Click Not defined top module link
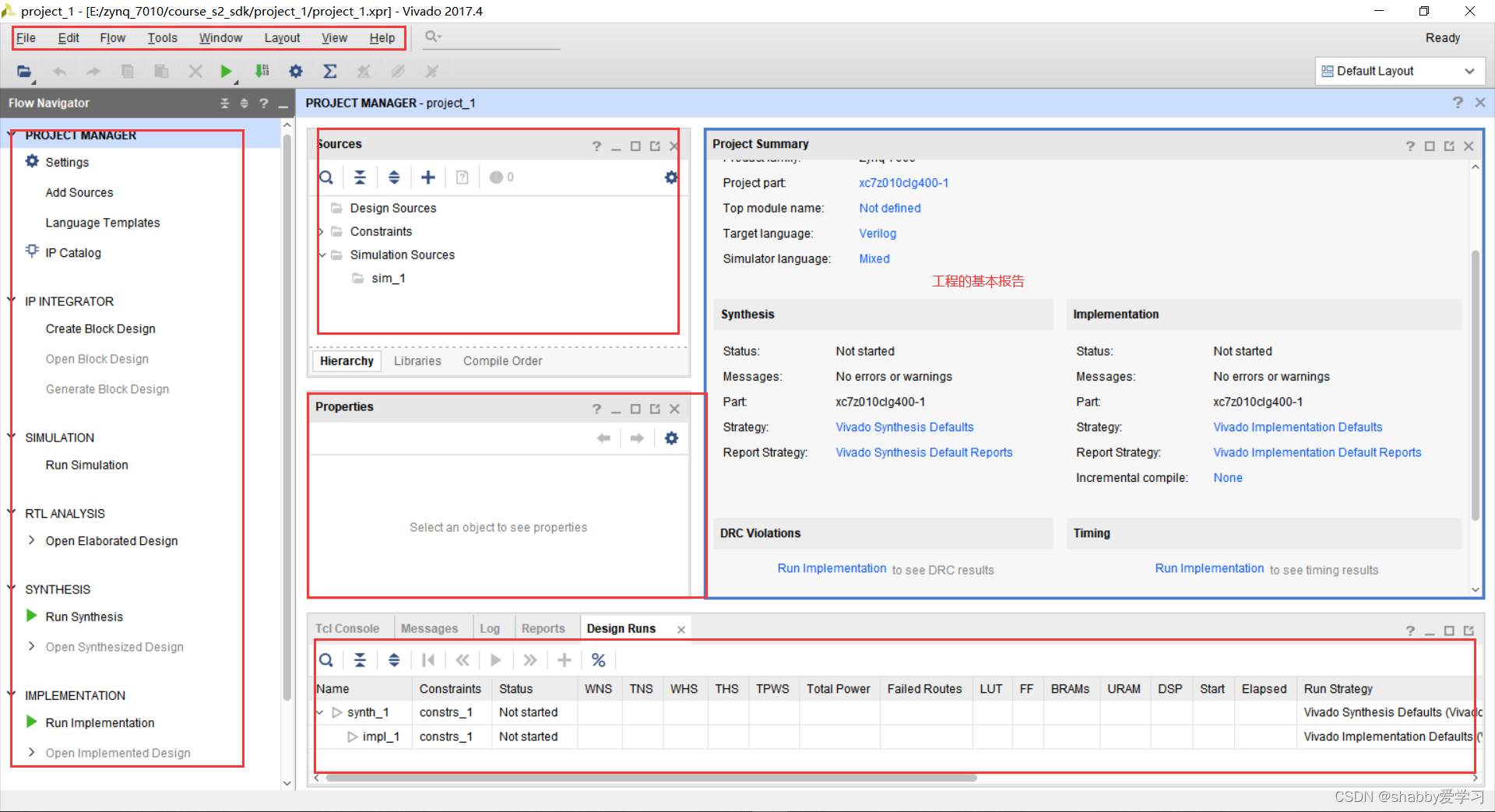The width and height of the screenshot is (1495, 812). 890,208
